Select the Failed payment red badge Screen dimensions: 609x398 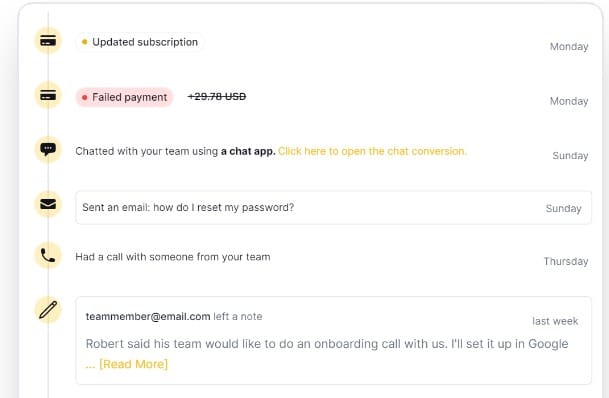(x=124, y=97)
